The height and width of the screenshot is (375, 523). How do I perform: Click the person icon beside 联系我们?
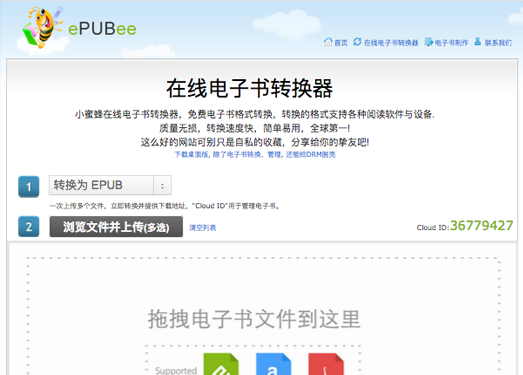coord(478,41)
